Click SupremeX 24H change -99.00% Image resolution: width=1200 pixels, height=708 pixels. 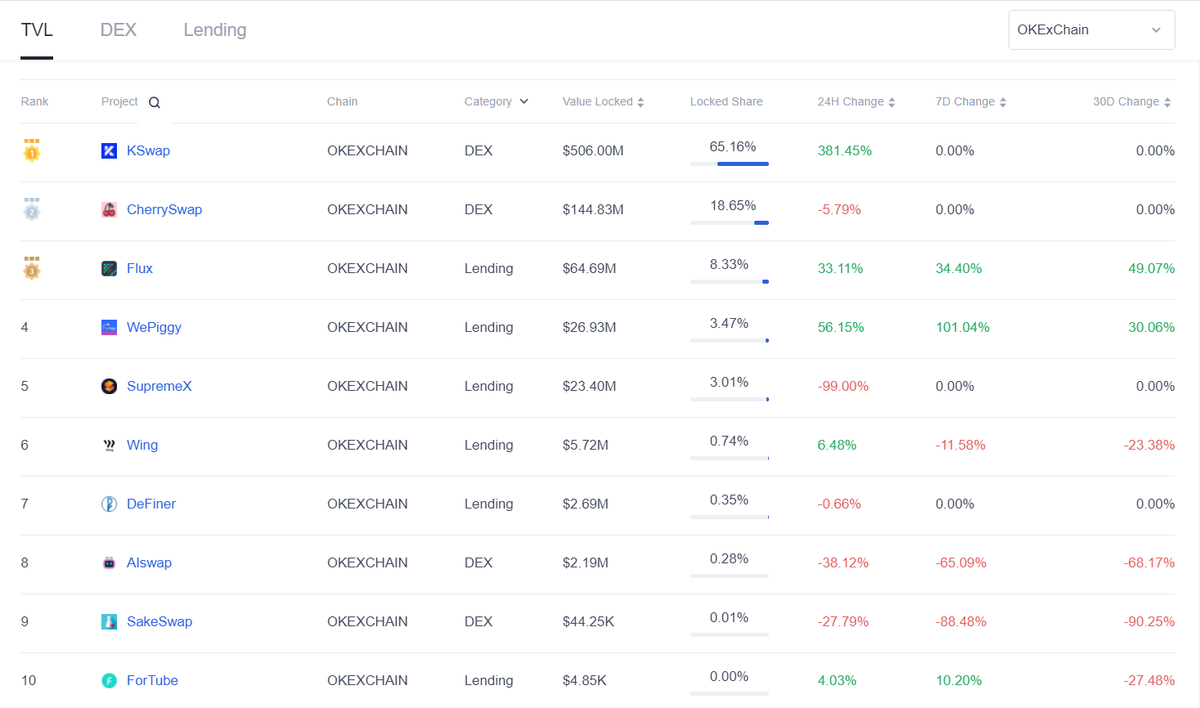[x=843, y=387]
